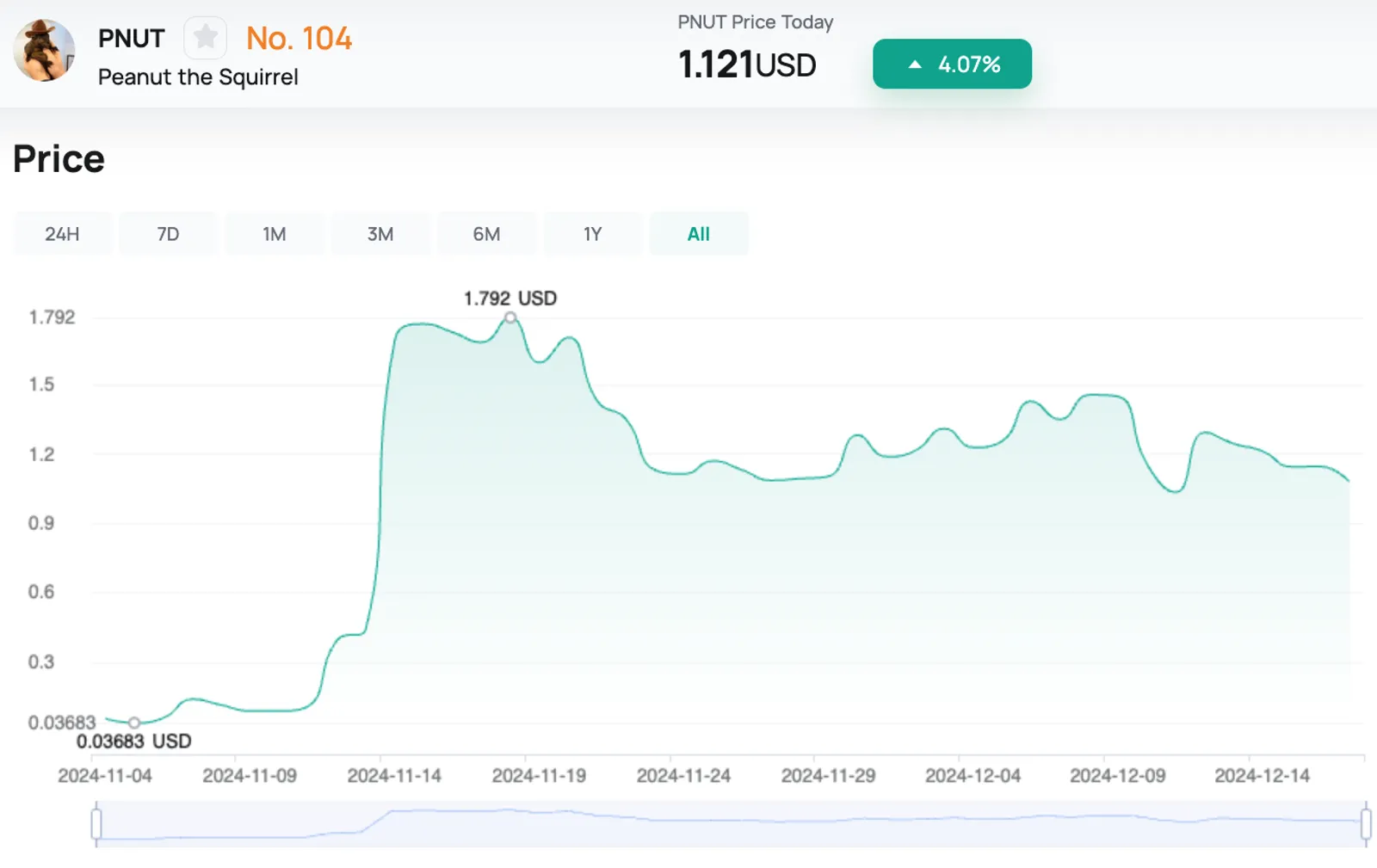Select the All time range tab
The height and width of the screenshot is (868, 1377).
[699, 234]
